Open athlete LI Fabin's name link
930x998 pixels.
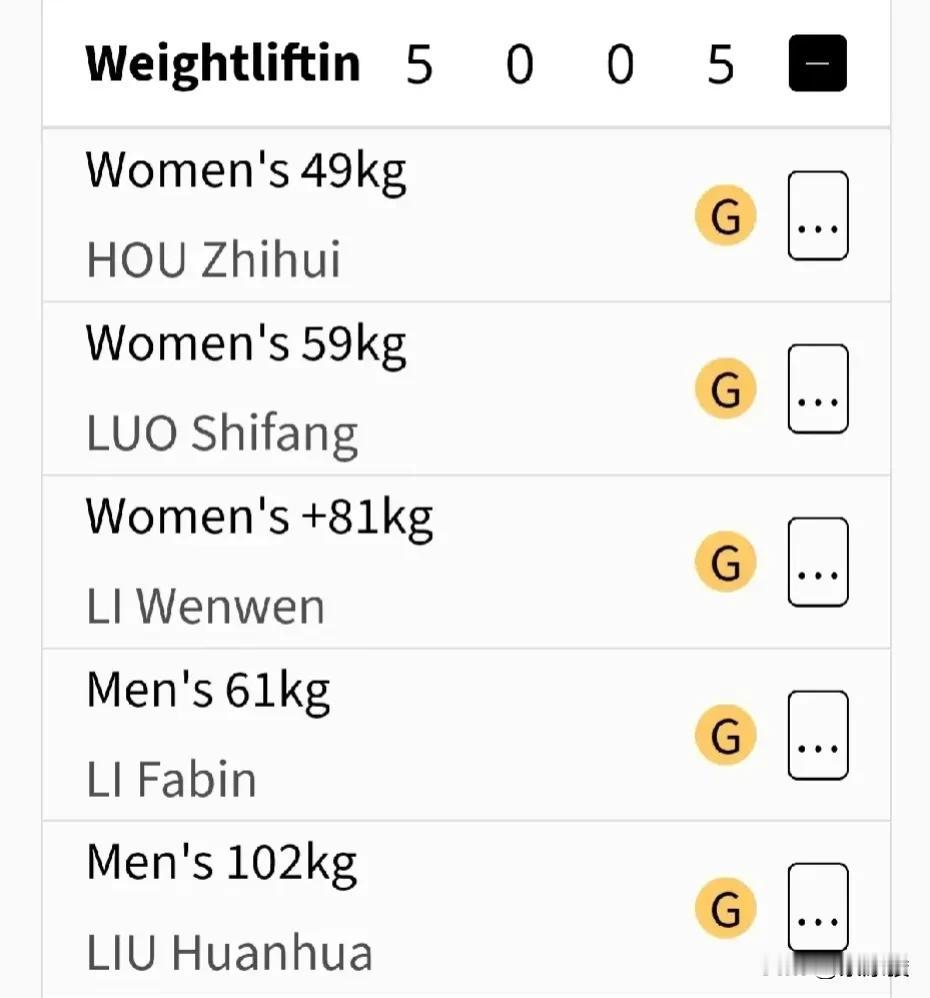click(x=171, y=779)
